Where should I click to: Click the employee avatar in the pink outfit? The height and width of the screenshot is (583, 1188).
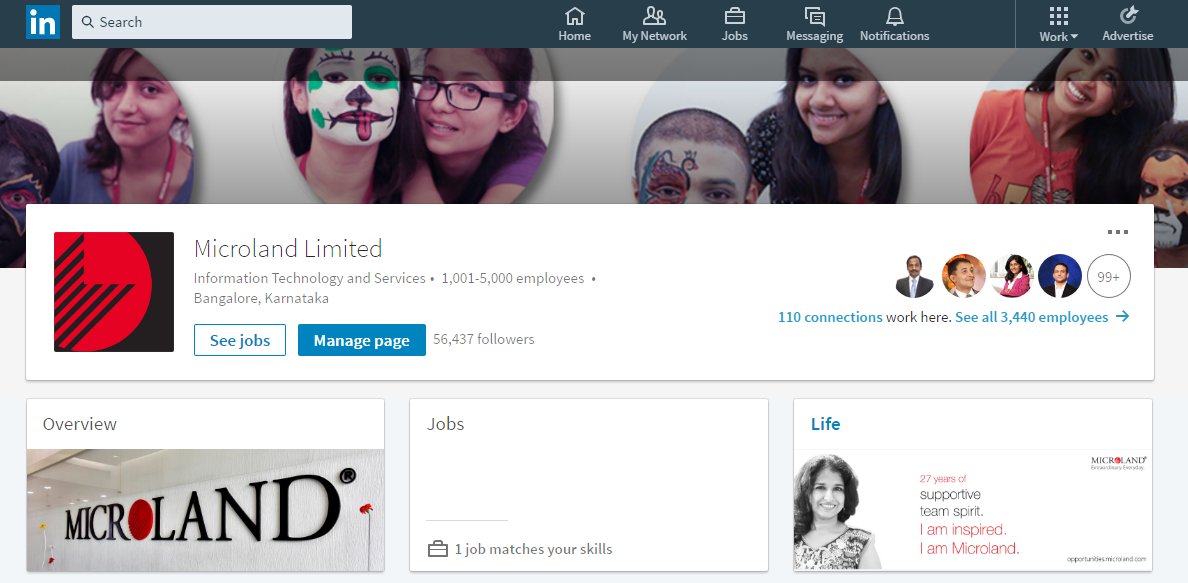(1011, 276)
